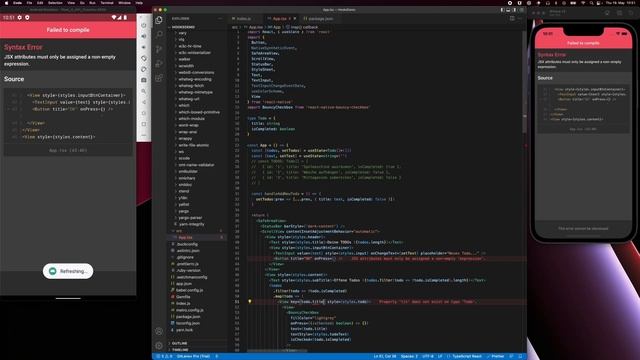Viewport: 640px width, 360px height.
Task: Open the Apple menu
Action: [x=6, y=3]
